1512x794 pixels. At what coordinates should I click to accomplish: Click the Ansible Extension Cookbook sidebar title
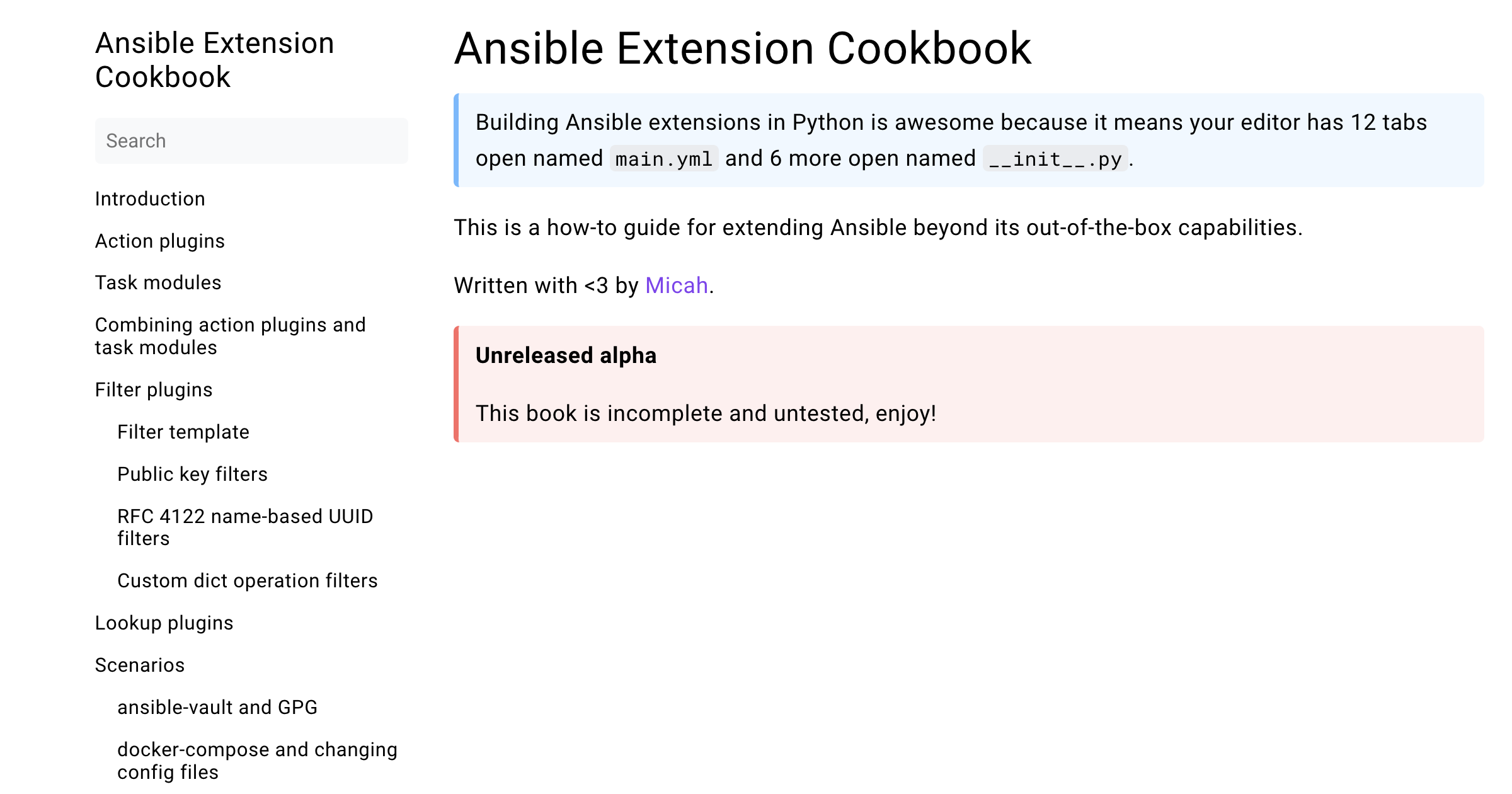[214, 60]
